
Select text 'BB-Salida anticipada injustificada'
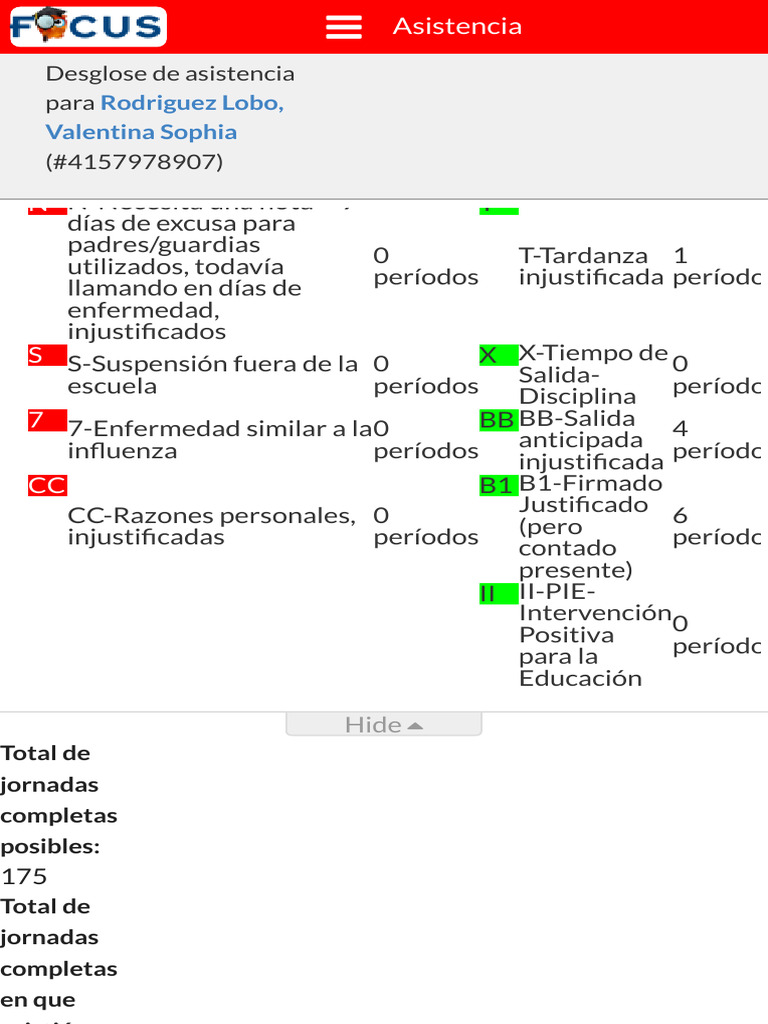tap(591, 440)
